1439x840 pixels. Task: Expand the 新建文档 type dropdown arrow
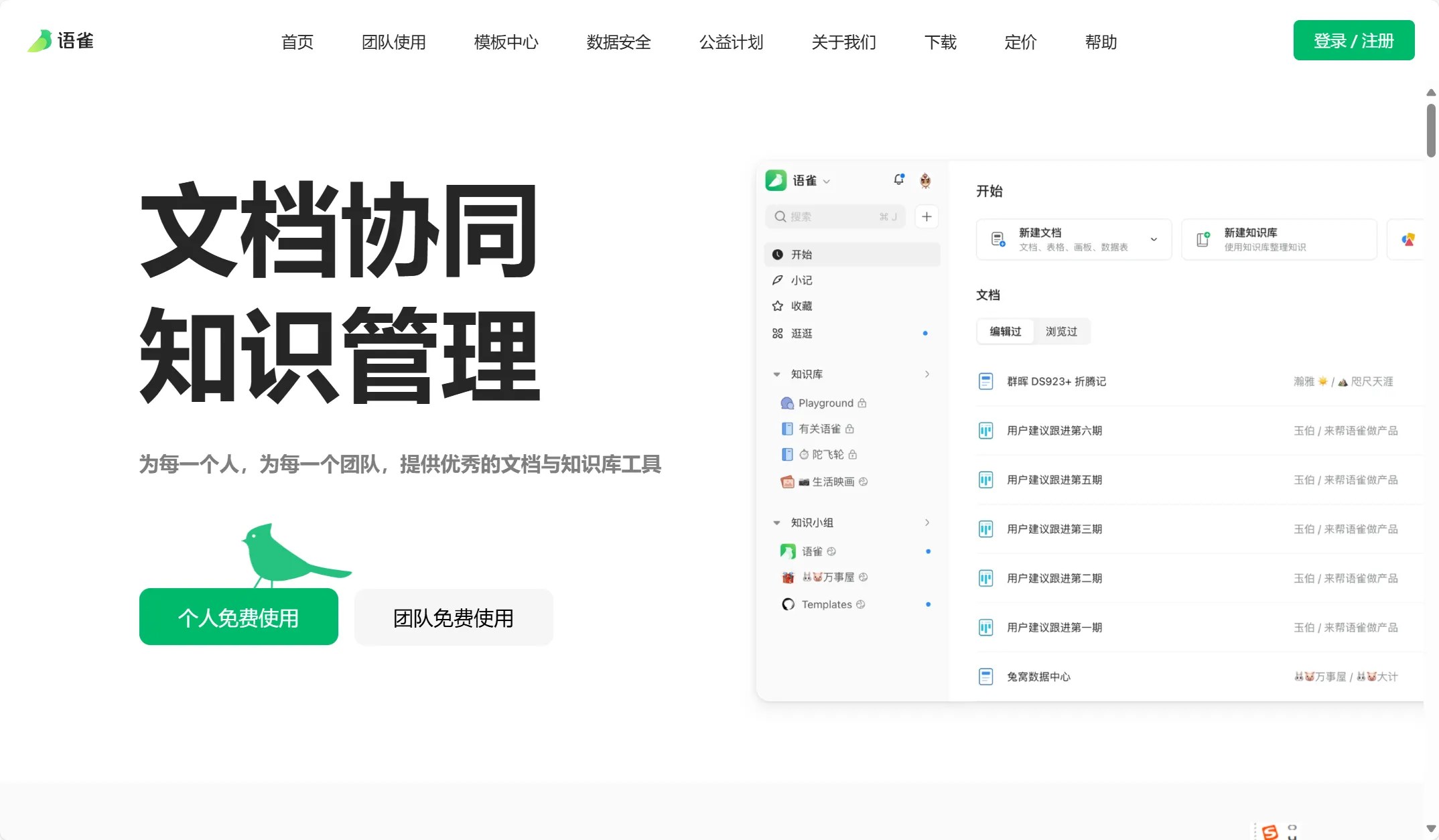click(1154, 239)
